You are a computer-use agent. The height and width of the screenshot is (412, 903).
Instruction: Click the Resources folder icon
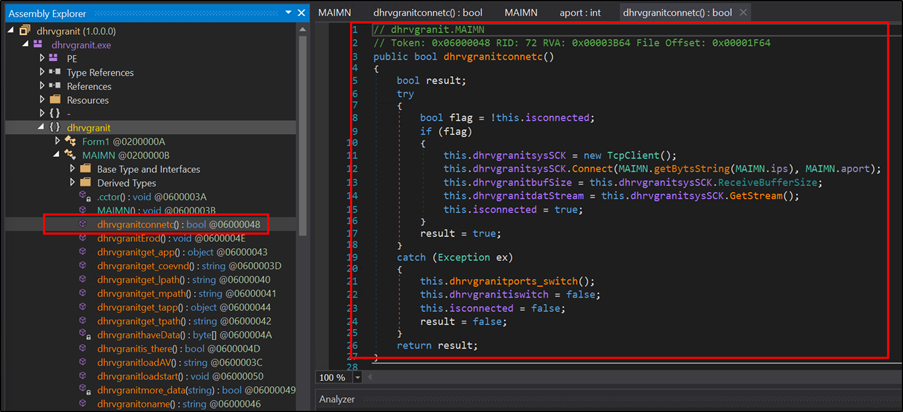[55, 100]
